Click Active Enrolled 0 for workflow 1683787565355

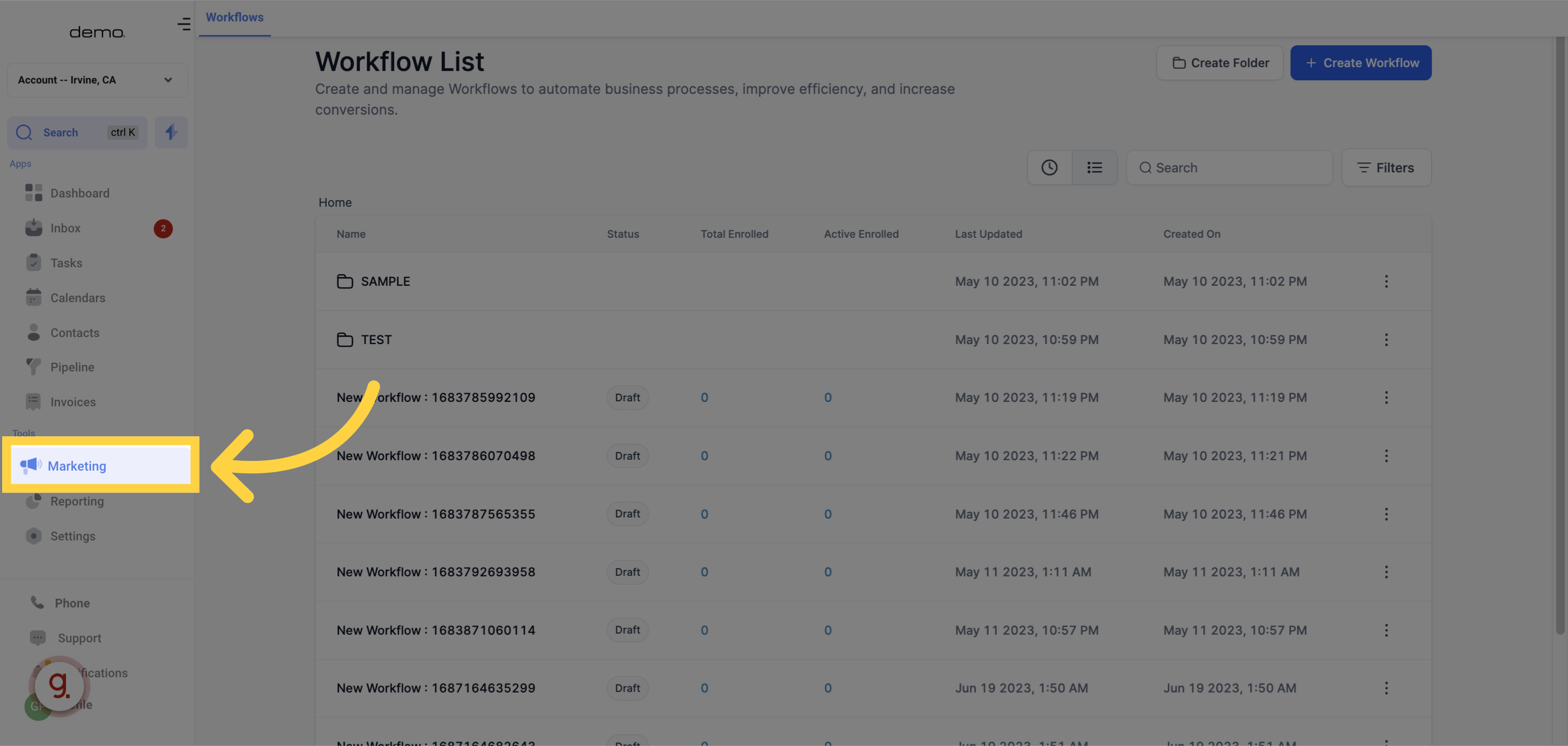coord(828,514)
